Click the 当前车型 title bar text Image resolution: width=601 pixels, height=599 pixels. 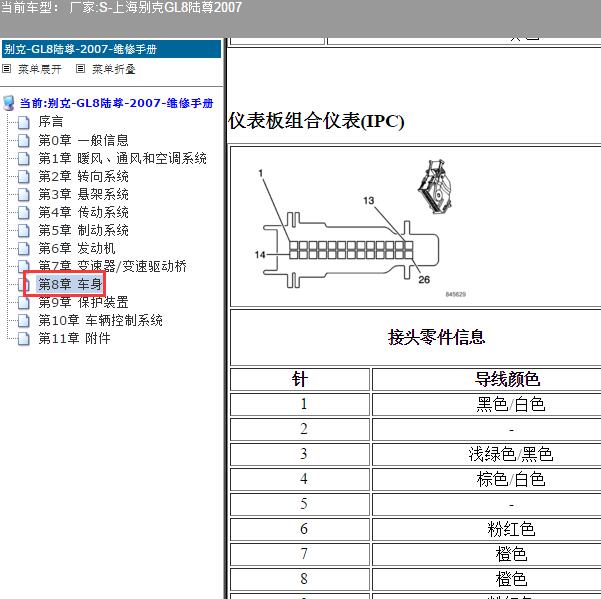(121, 7)
